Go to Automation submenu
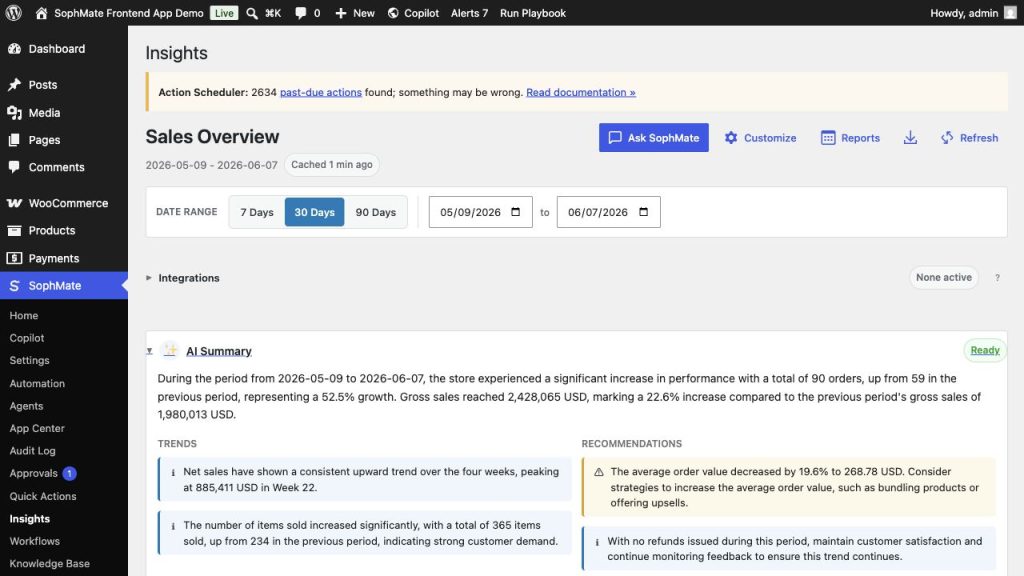Image resolution: width=1024 pixels, height=576 pixels. click(x=37, y=383)
